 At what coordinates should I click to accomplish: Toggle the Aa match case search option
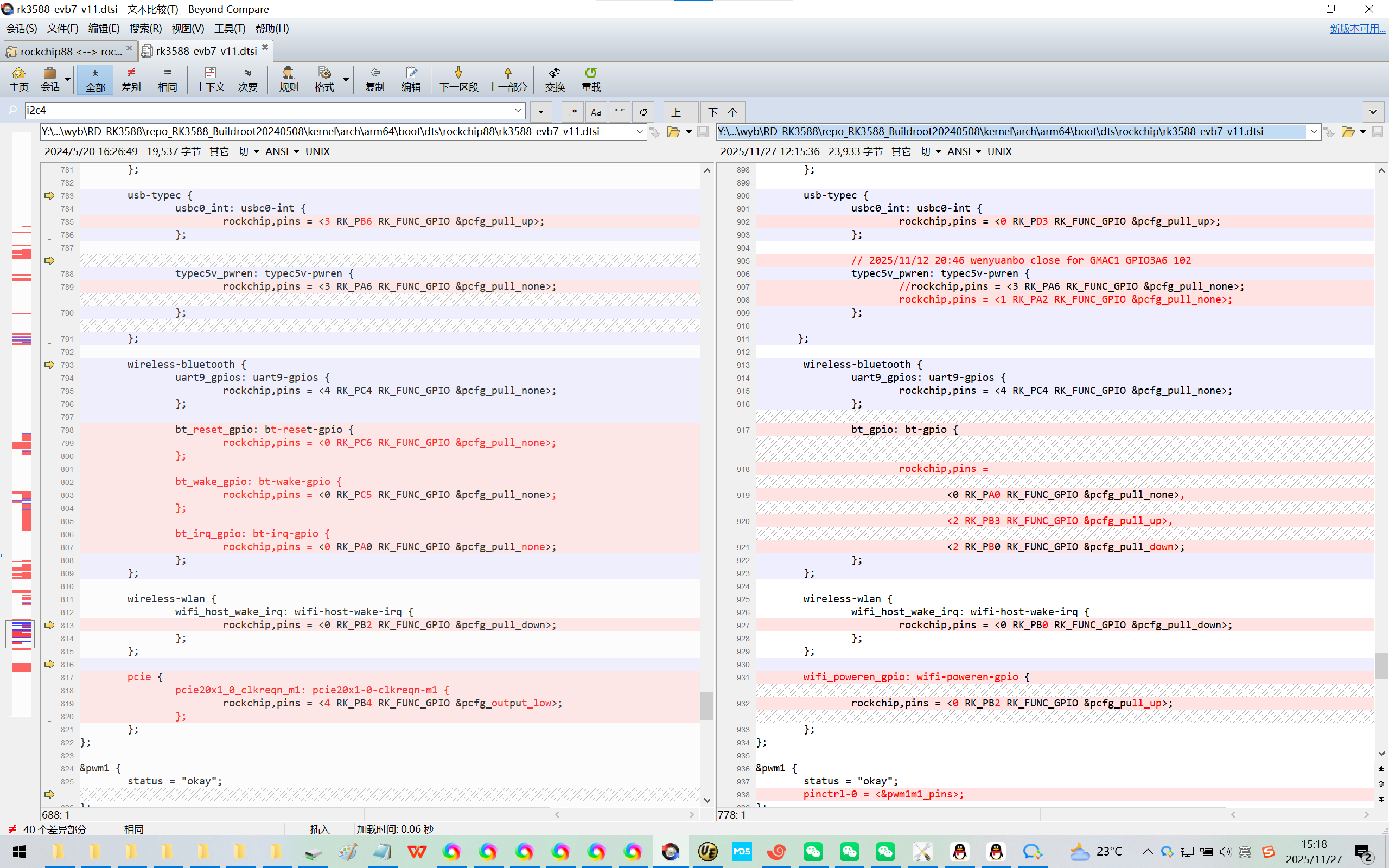[596, 112]
